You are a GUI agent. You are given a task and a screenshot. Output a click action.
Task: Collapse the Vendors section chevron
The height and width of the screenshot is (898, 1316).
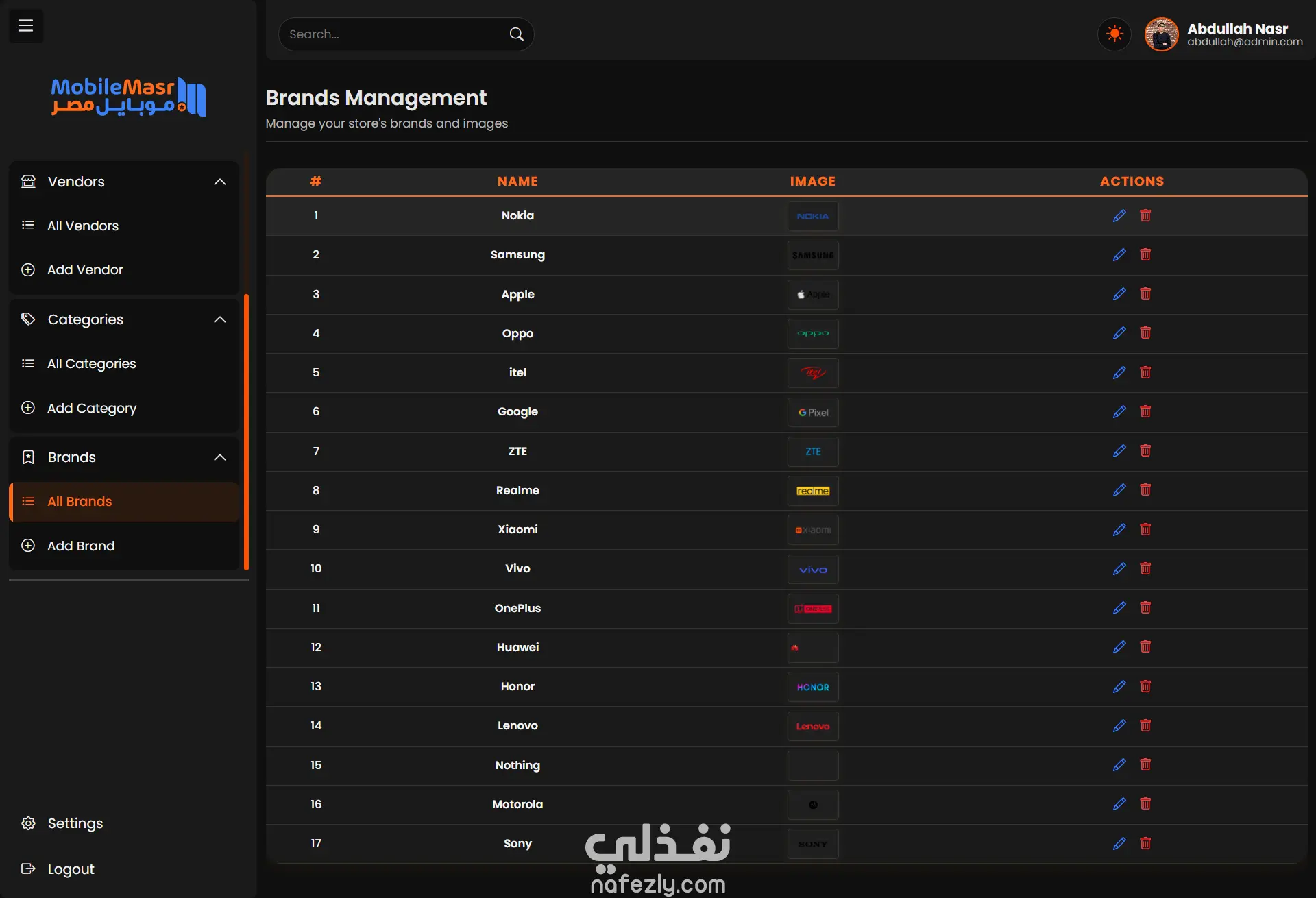click(x=219, y=182)
